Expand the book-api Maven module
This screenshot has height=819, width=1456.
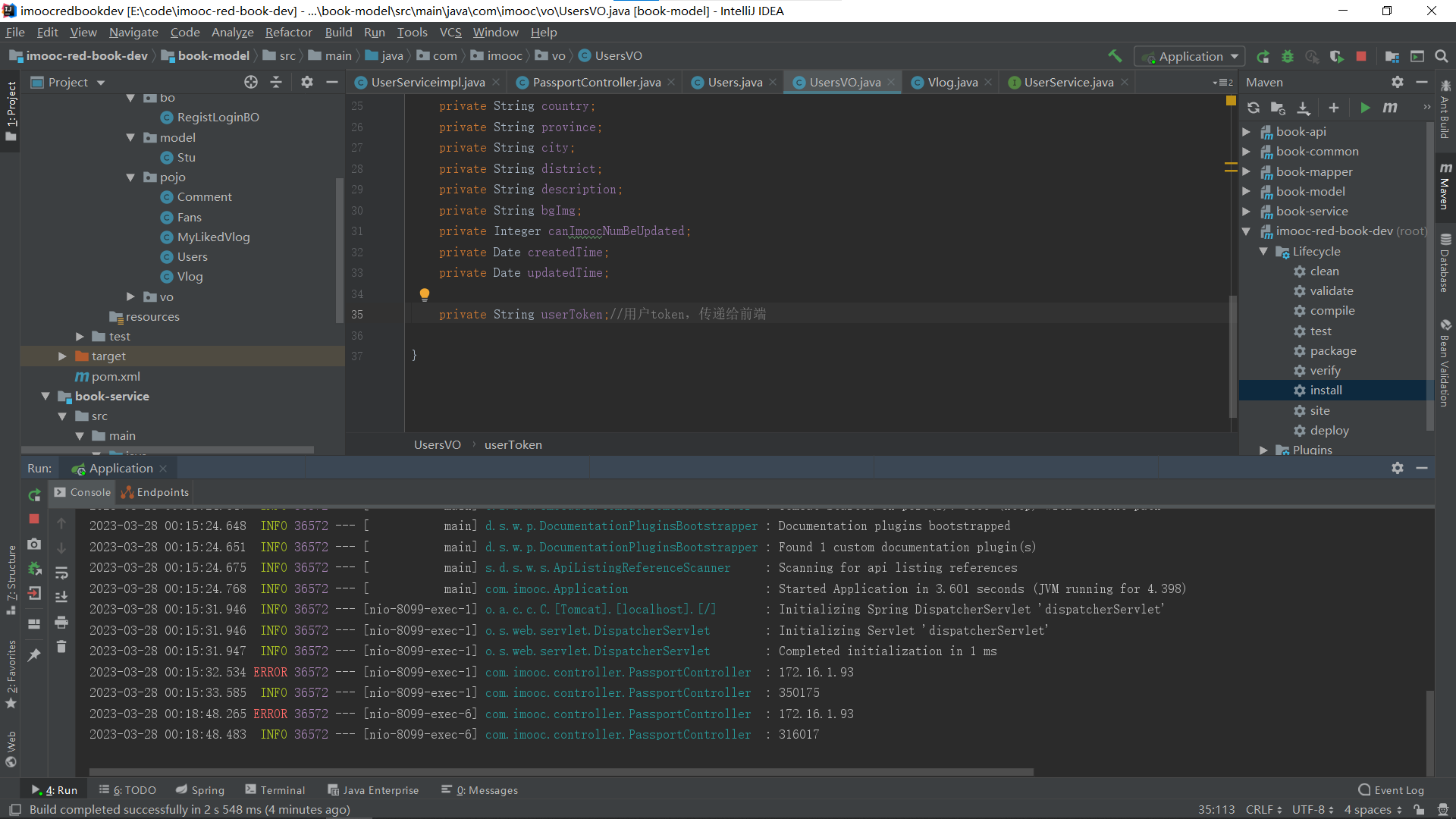(1246, 132)
